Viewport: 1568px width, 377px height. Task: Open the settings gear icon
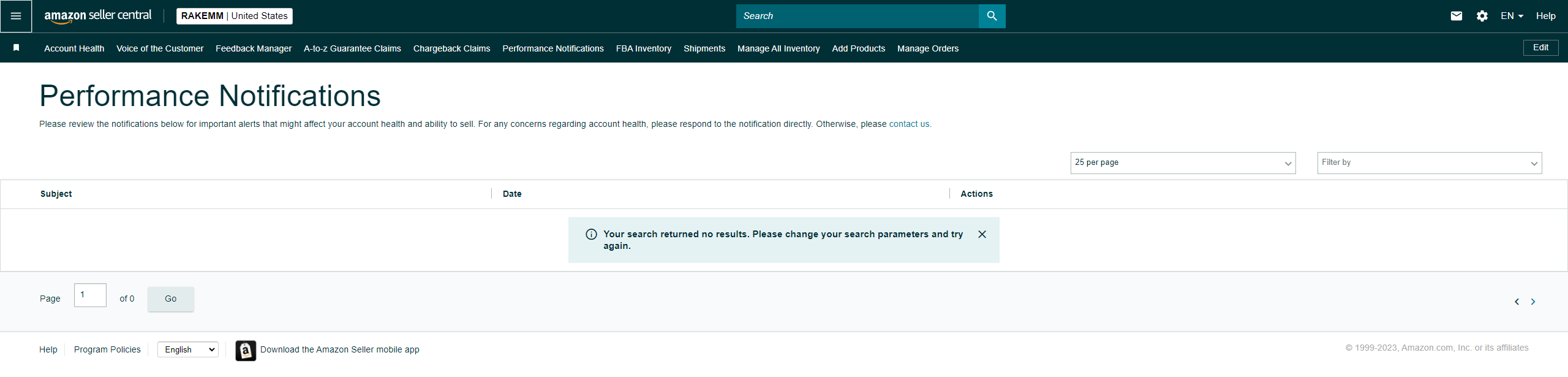[1482, 16]
